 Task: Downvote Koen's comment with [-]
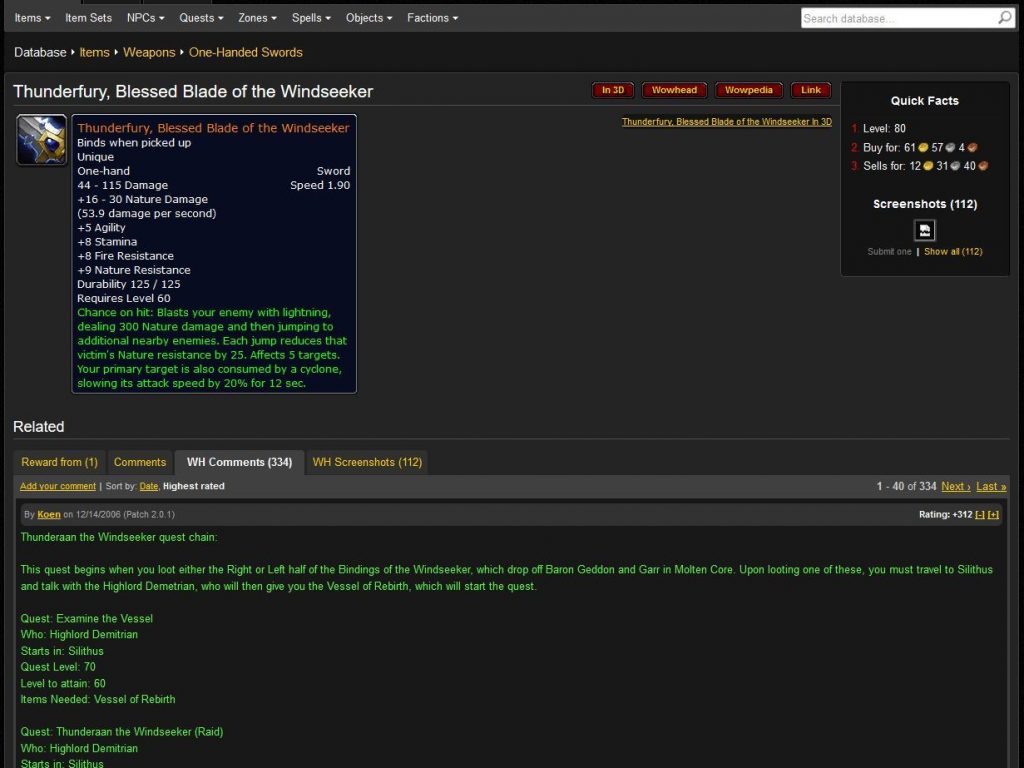980,515
